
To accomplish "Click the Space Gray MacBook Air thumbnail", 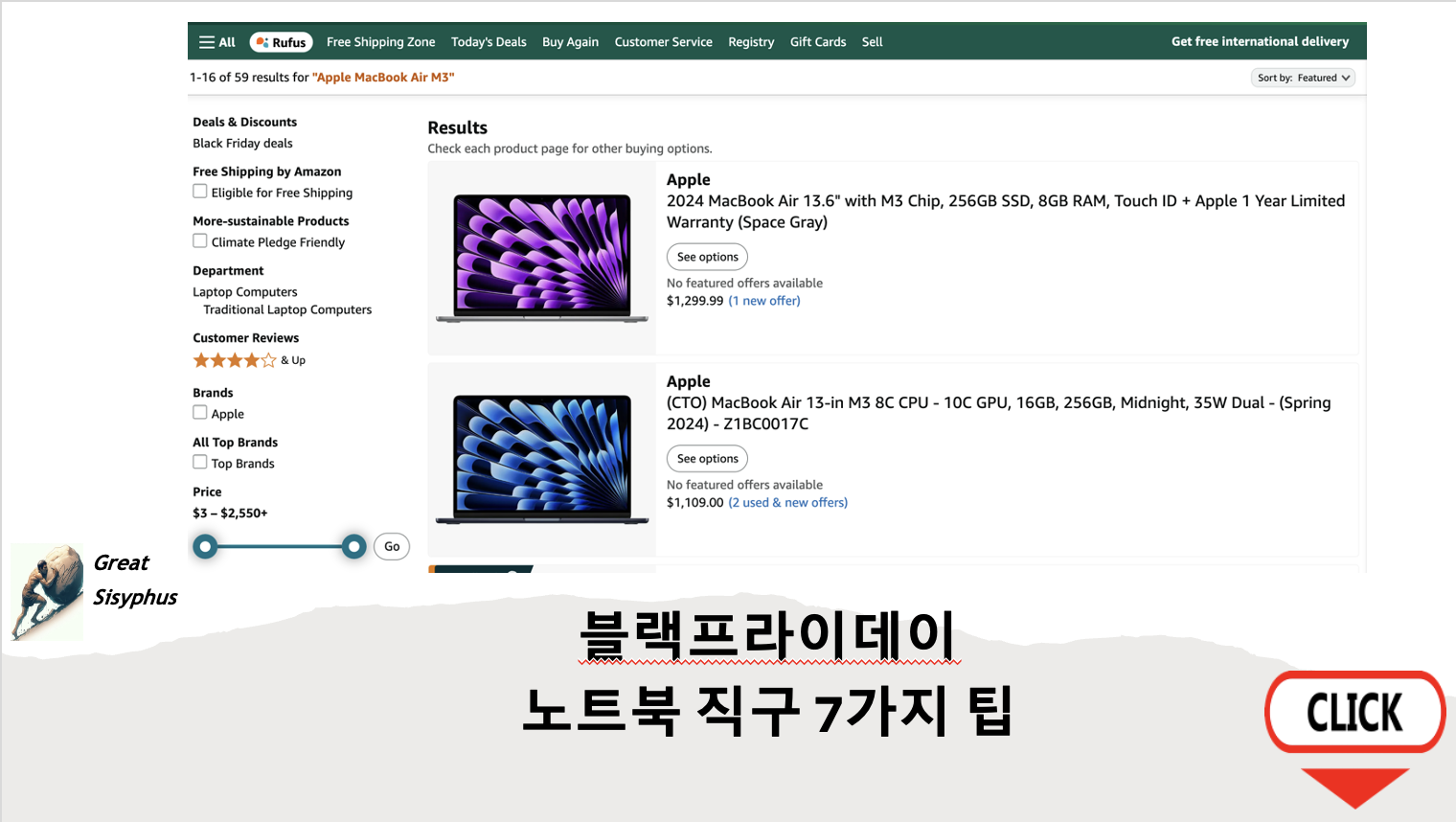I will click(x=541, y=257).
